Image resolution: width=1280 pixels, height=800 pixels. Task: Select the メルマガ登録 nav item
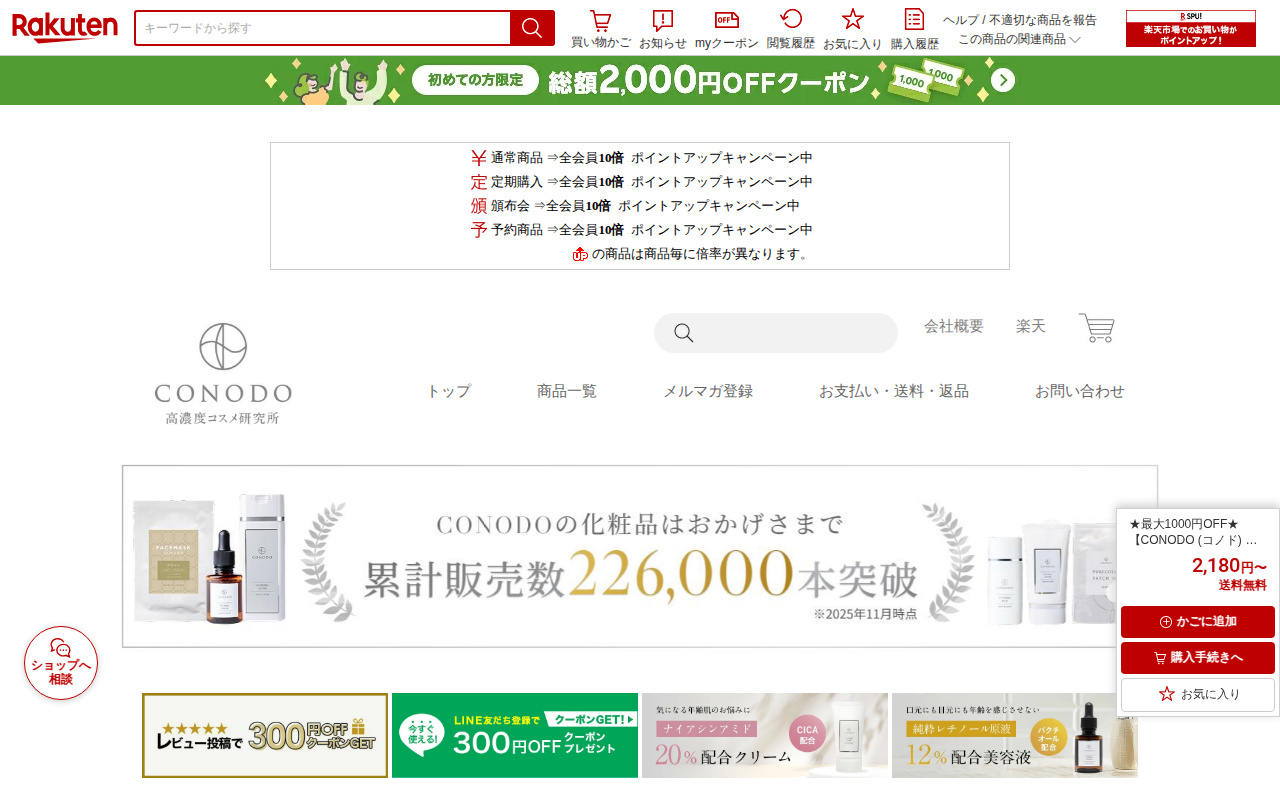708,391
